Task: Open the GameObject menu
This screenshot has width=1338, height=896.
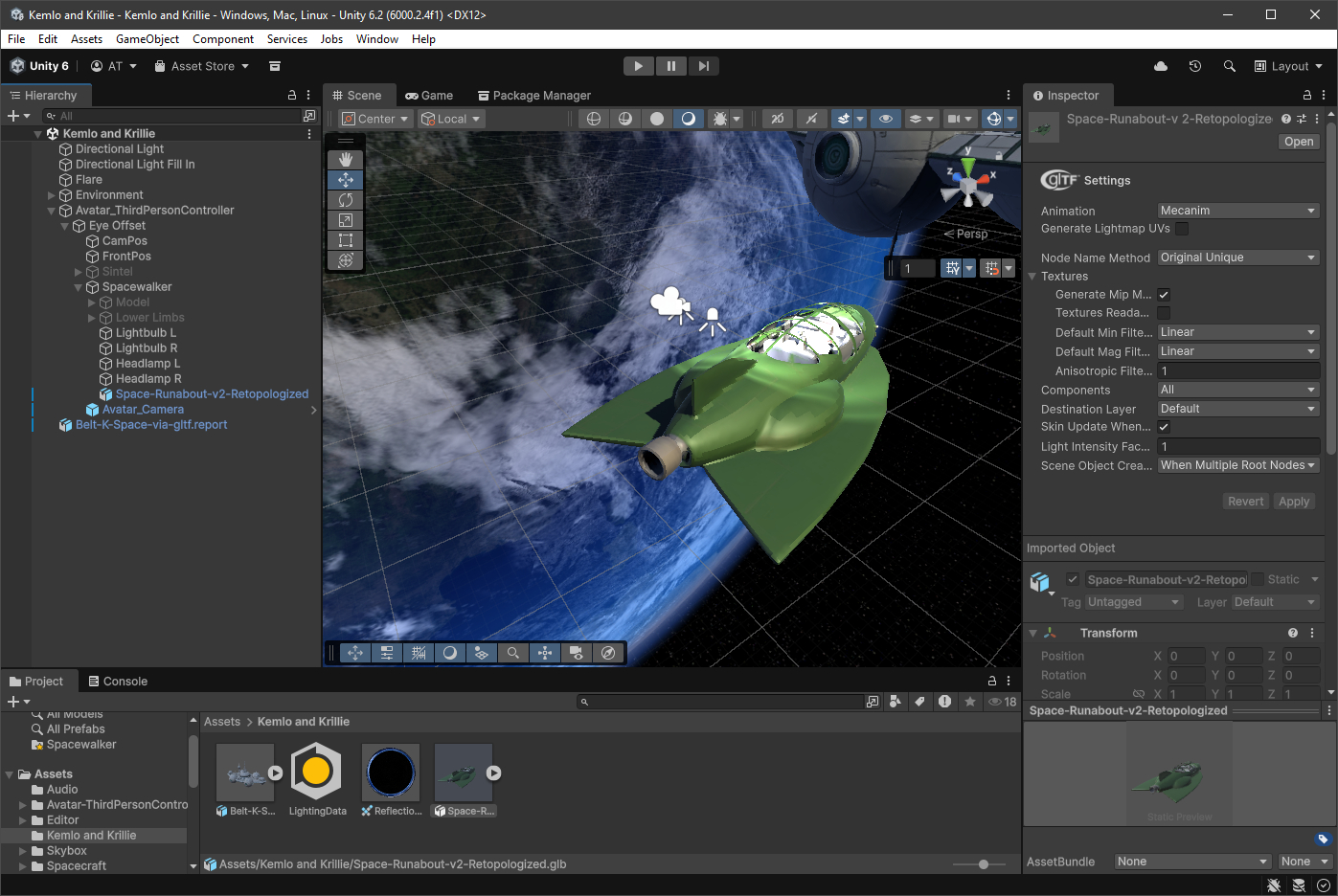Action: pos(147,39)
